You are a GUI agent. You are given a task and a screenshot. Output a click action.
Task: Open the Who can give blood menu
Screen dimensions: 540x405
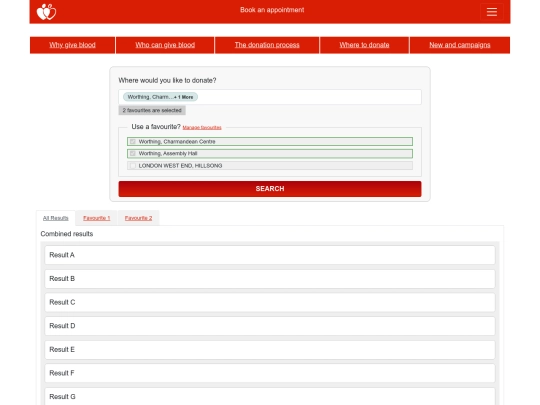coord(165,45)
